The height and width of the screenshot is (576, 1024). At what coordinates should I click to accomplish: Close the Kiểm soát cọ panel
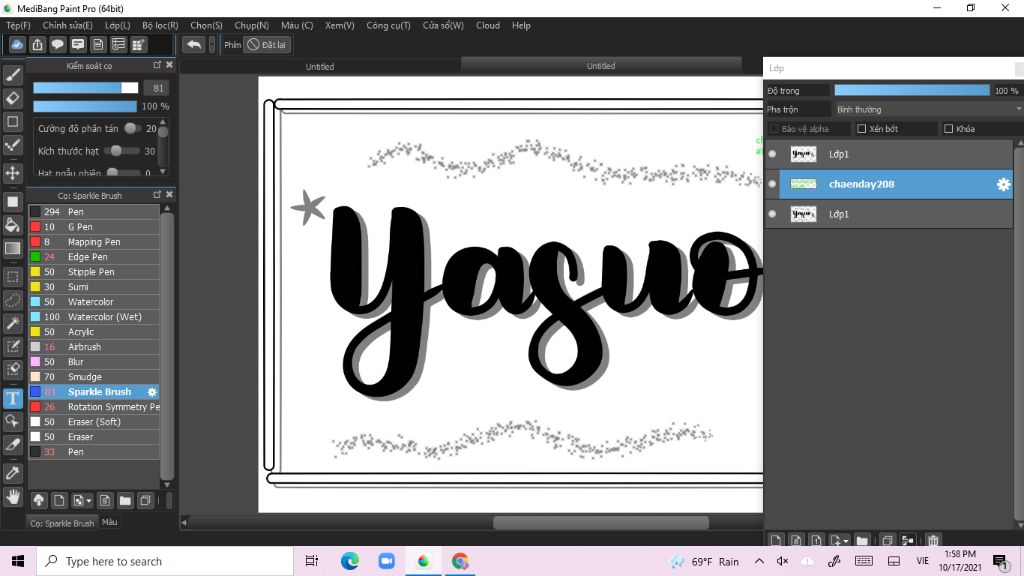pyautogui.click(x=169, y=65)
